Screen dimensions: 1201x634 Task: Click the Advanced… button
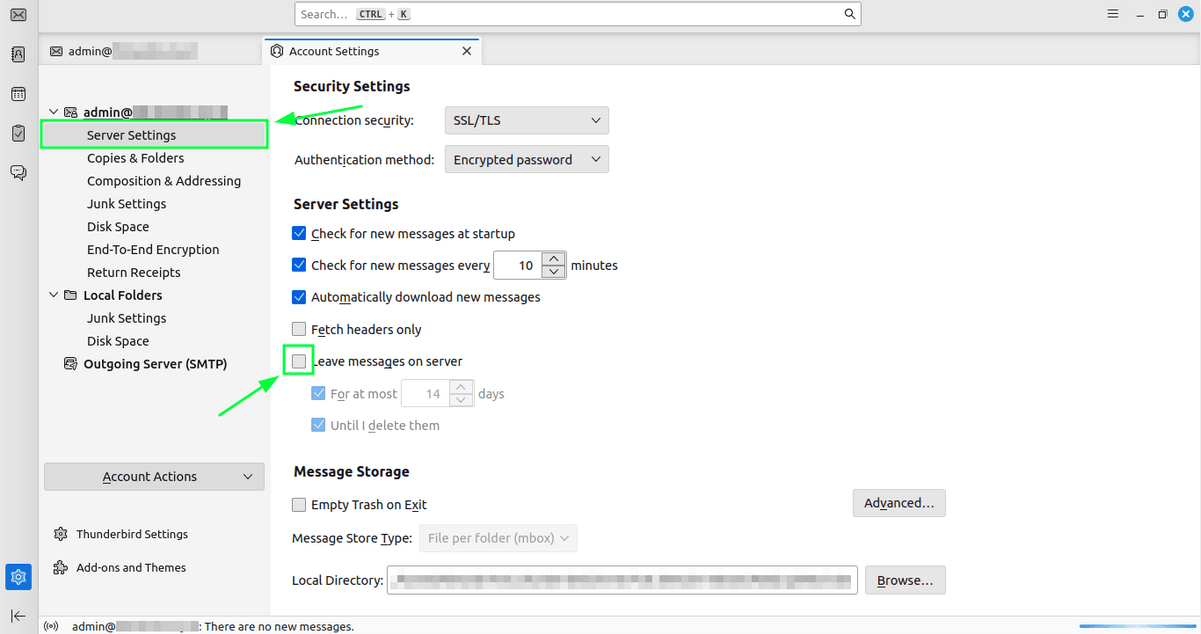pos(898,503)
